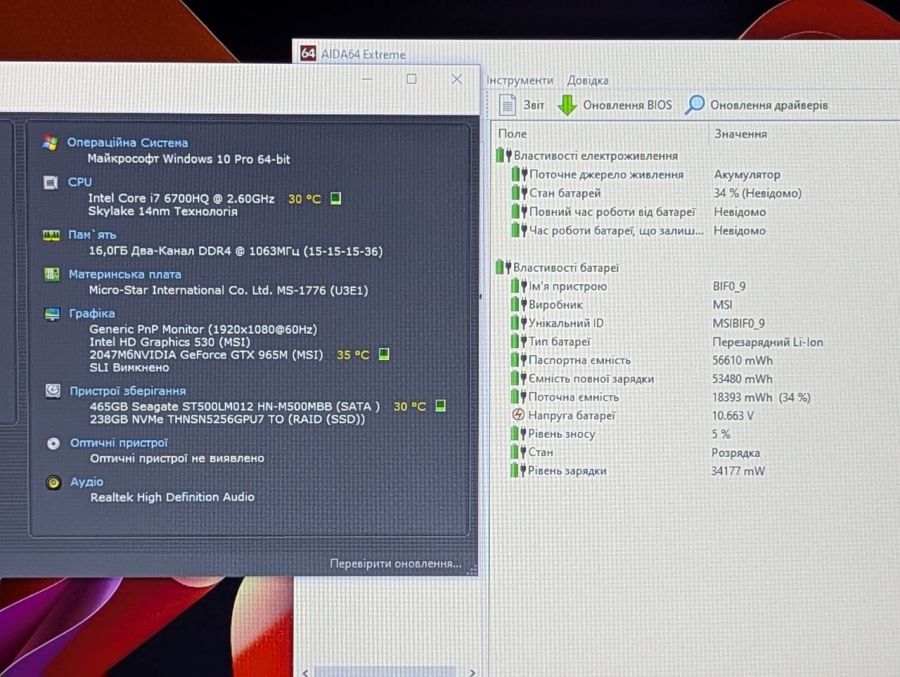Select the value 10.663 V
Screen dimensions: 900x677
[733, 416]
